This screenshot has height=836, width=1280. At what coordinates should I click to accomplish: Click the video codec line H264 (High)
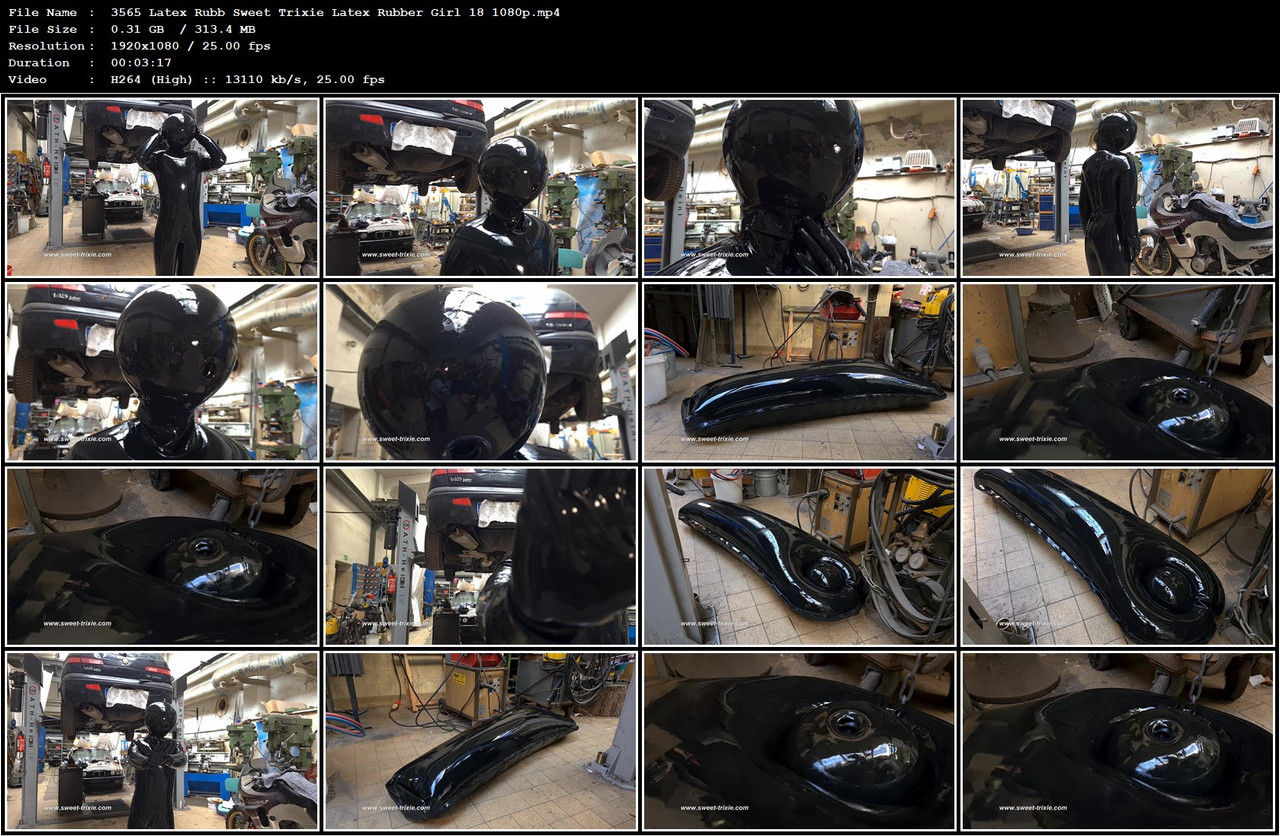tap(247, 79)
